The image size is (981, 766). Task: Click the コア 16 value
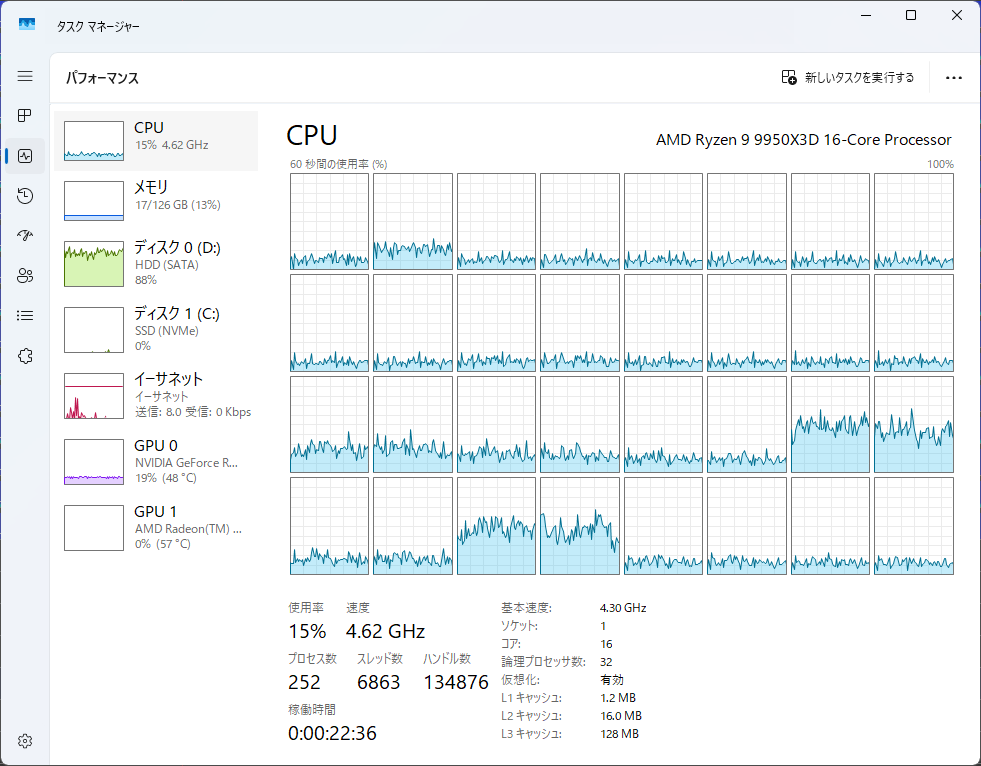point(606,644)
